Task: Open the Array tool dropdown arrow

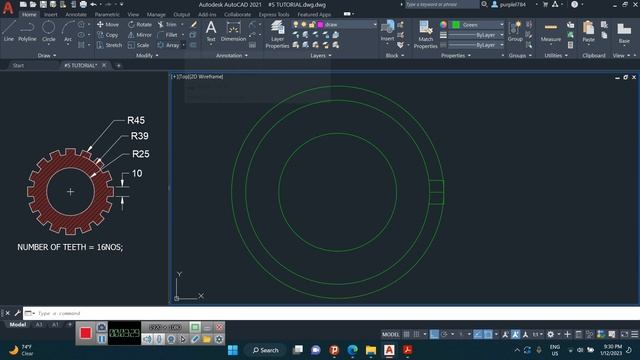Action: (183, 45)
